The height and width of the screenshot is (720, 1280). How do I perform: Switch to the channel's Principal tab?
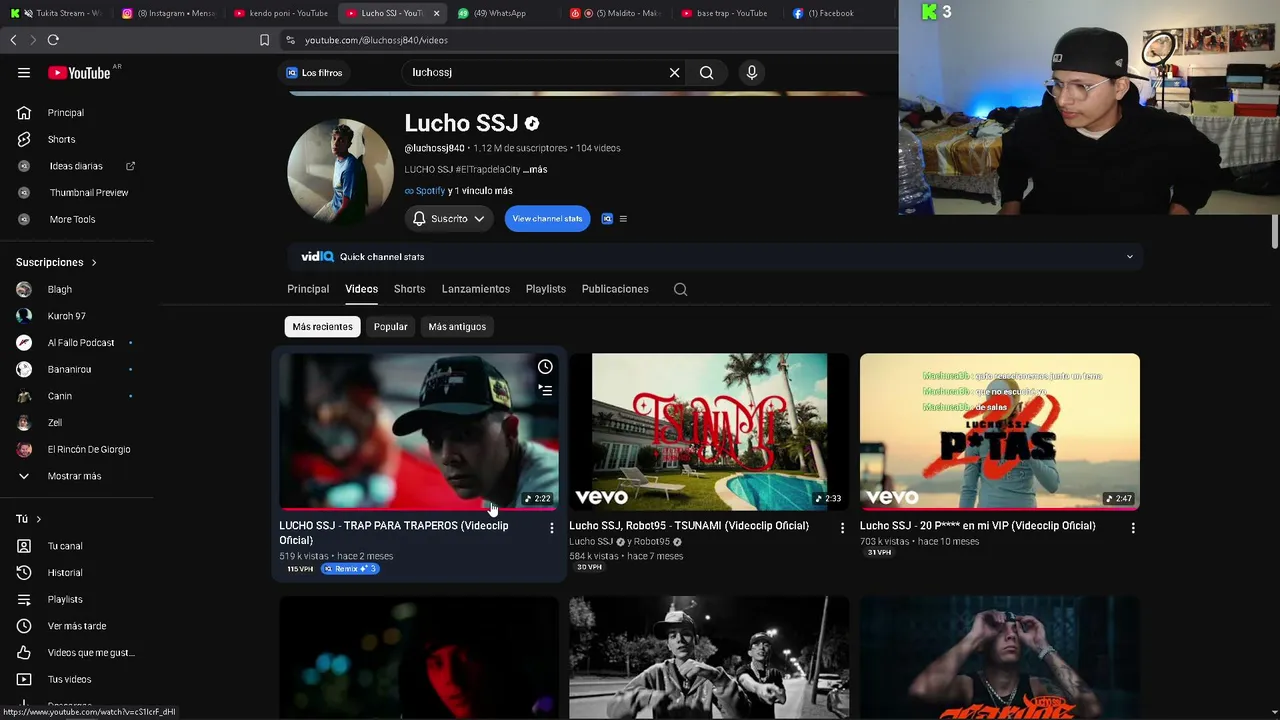(308, 289)
